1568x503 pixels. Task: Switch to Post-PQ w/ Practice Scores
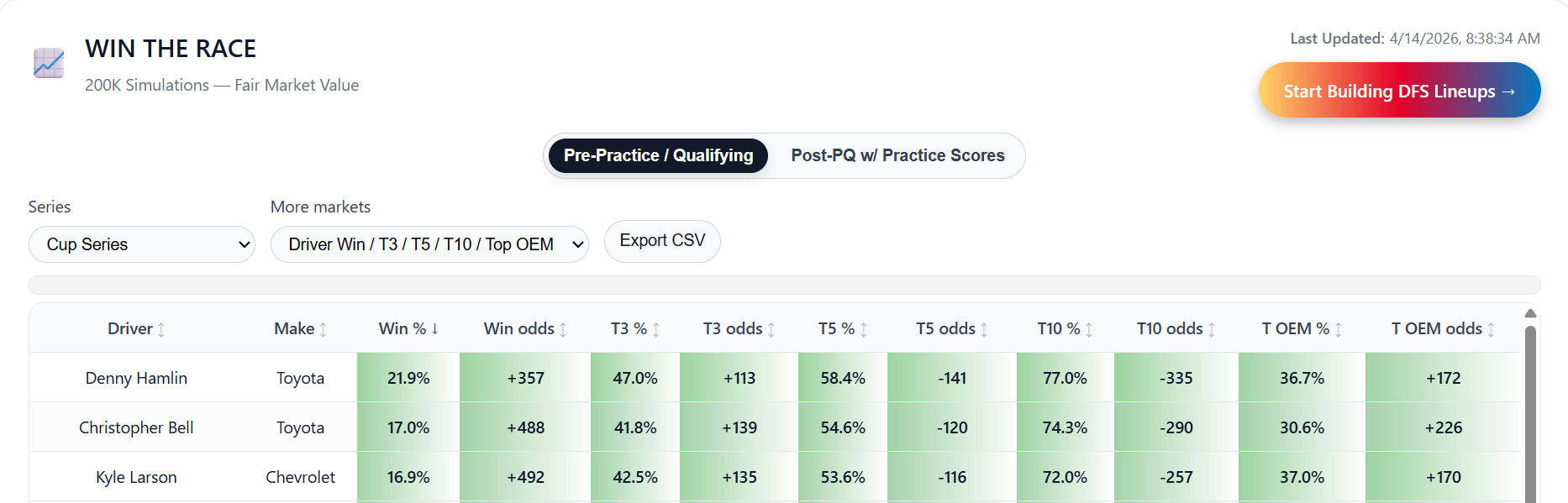(897, 156)
